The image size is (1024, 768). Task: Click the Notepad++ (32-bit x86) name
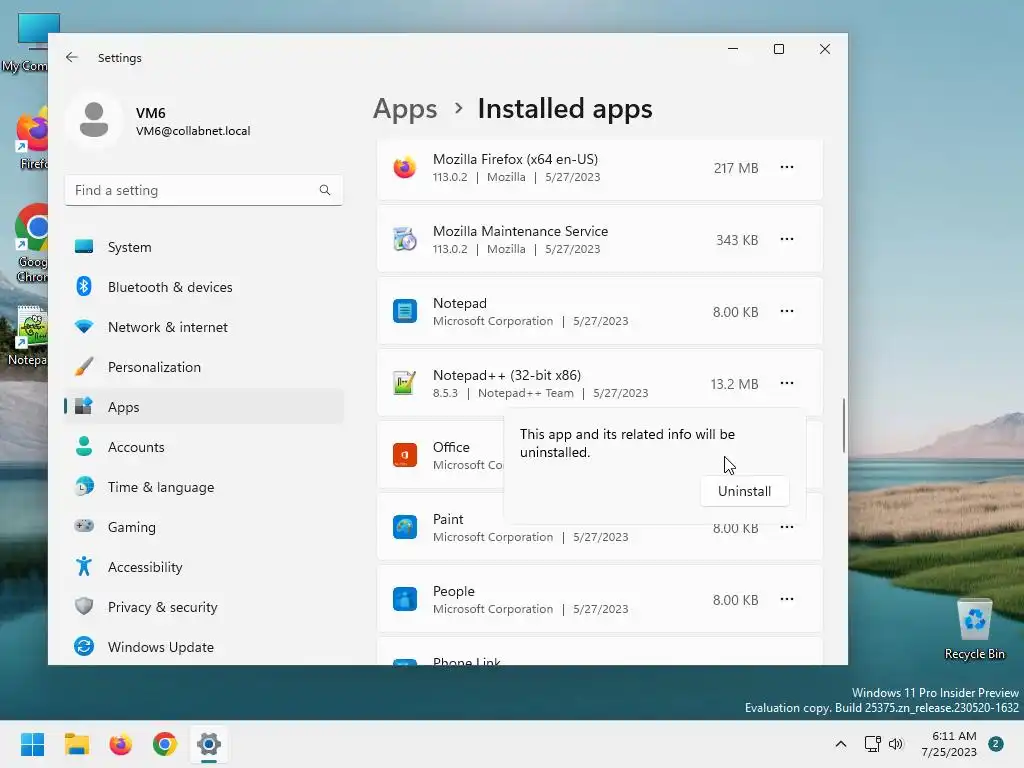pos(507,376)
